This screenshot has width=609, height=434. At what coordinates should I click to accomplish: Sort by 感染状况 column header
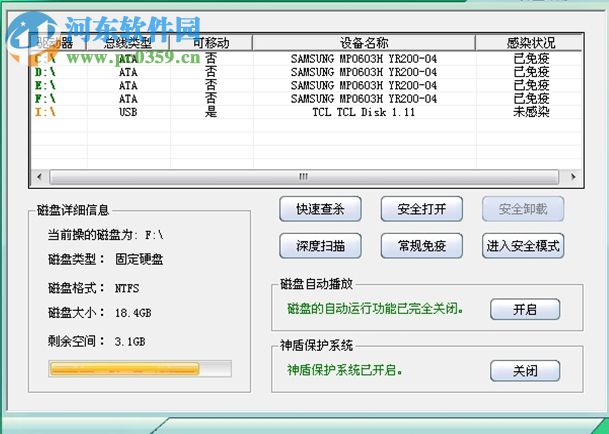(529, 43)
